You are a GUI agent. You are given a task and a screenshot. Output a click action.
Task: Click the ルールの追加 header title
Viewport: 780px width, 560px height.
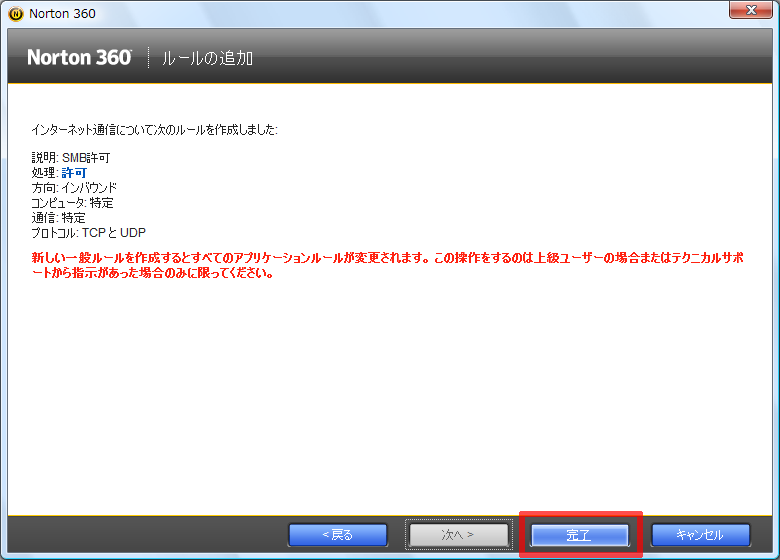coord(207,59)
